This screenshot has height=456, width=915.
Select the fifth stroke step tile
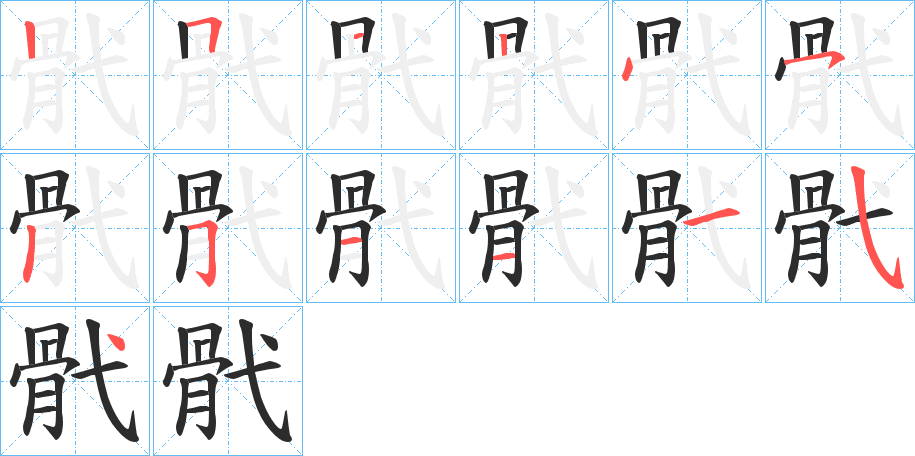pos(687,75)
